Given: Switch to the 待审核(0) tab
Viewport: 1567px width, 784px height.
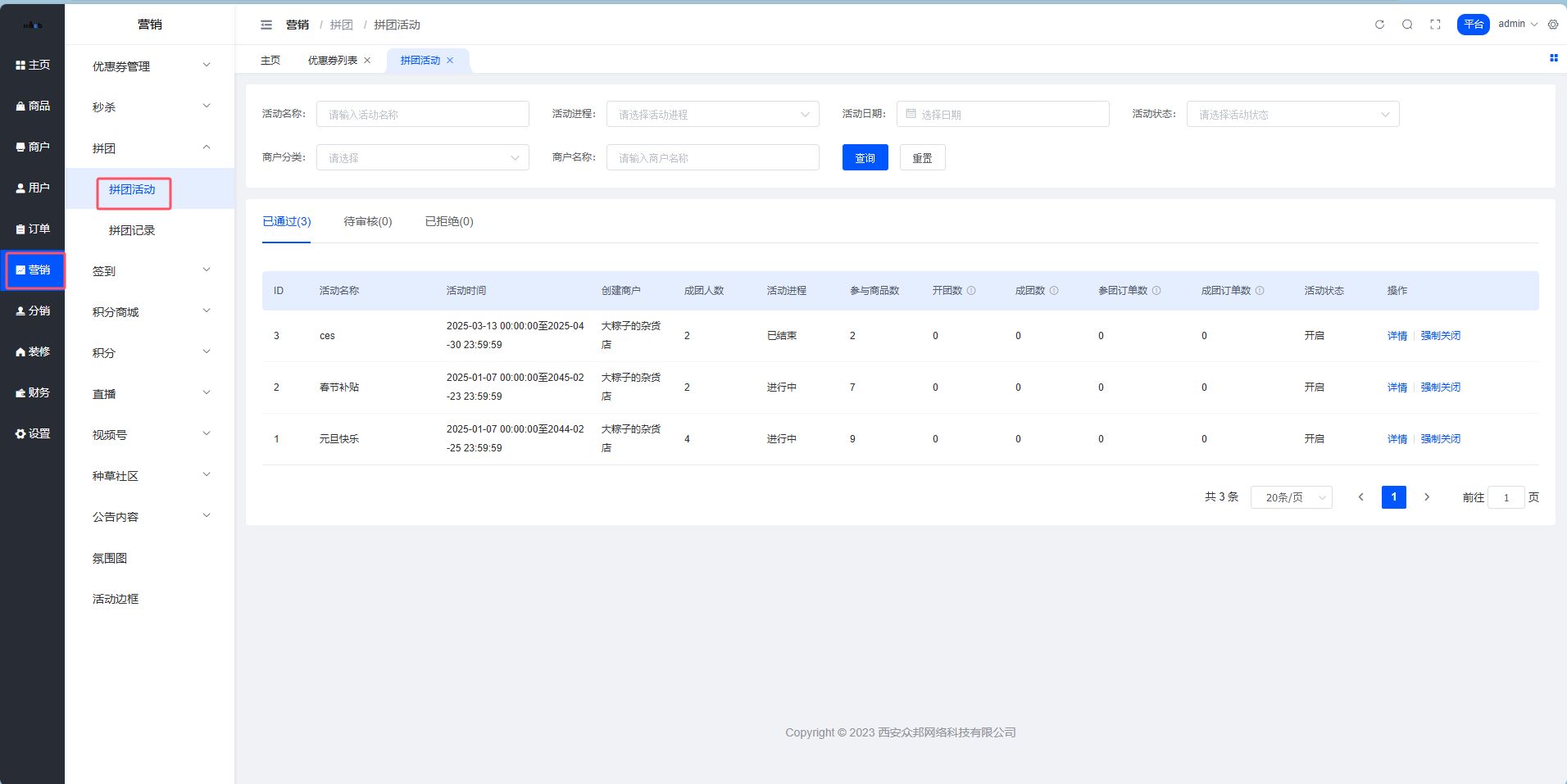Looking at the screenshot, I should point(367,221).
